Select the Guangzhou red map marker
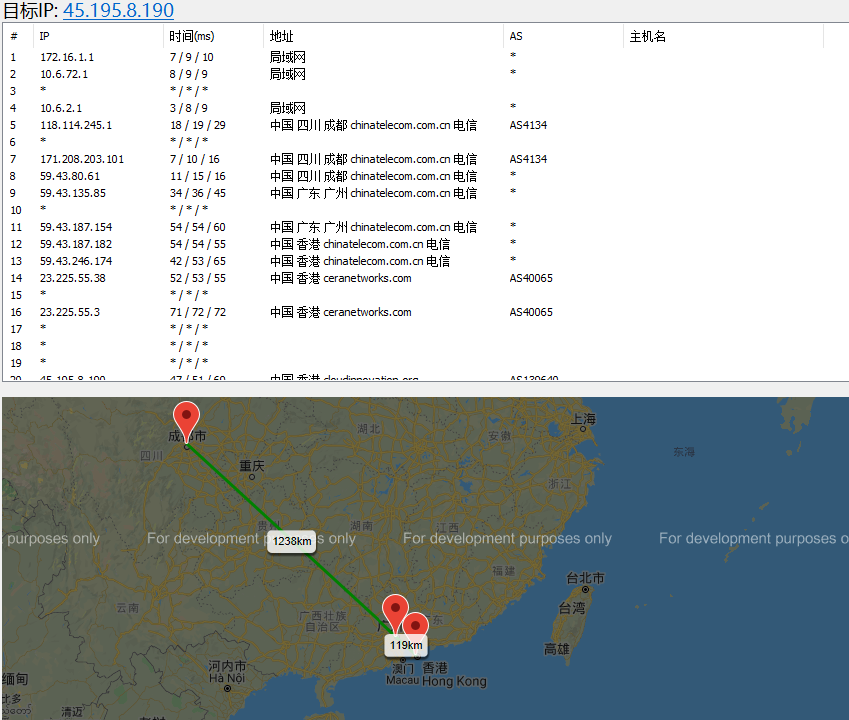 395,613
